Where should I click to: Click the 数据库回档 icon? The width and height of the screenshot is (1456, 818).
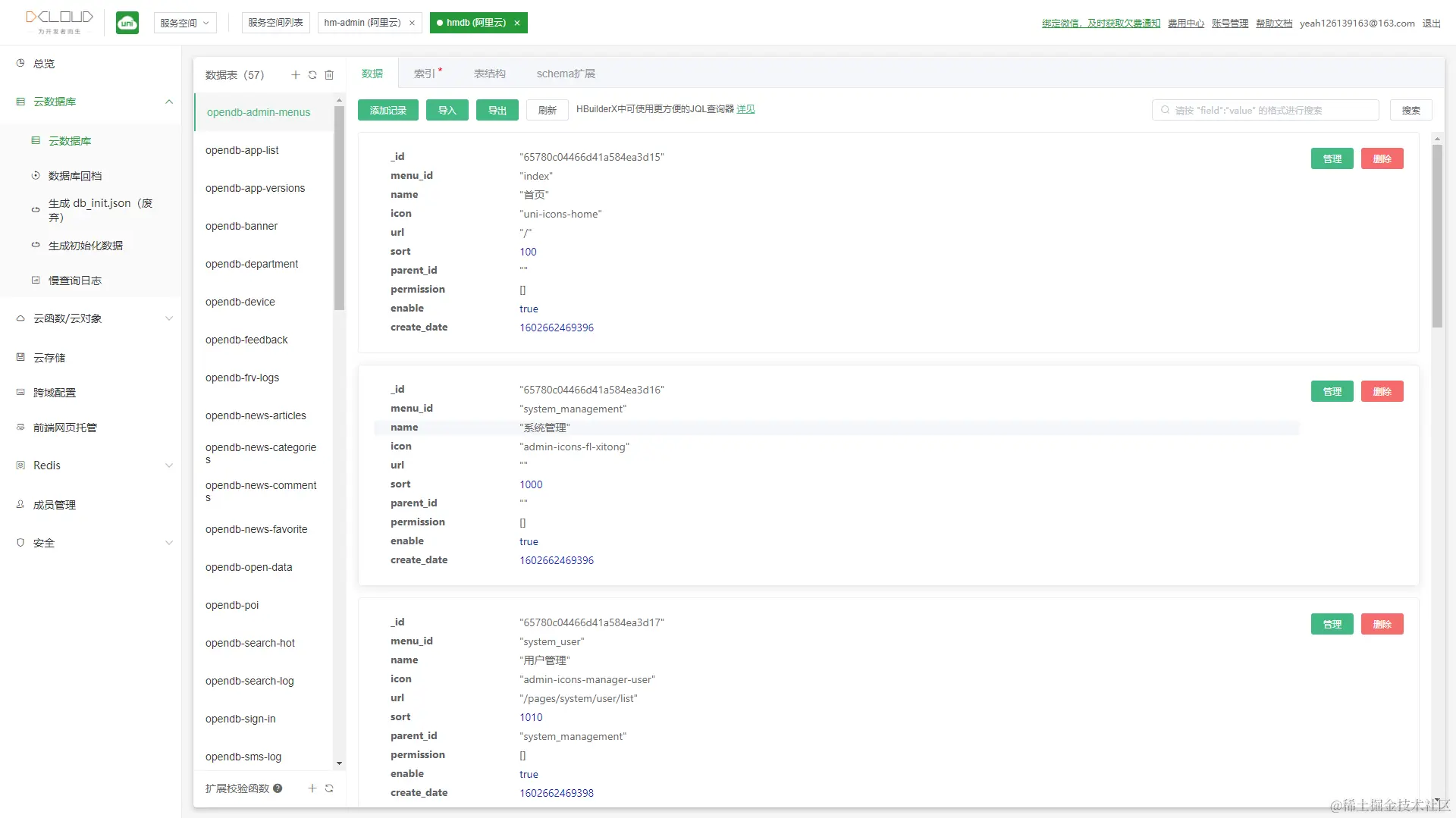pyautogui.click(x=36, y=176)
